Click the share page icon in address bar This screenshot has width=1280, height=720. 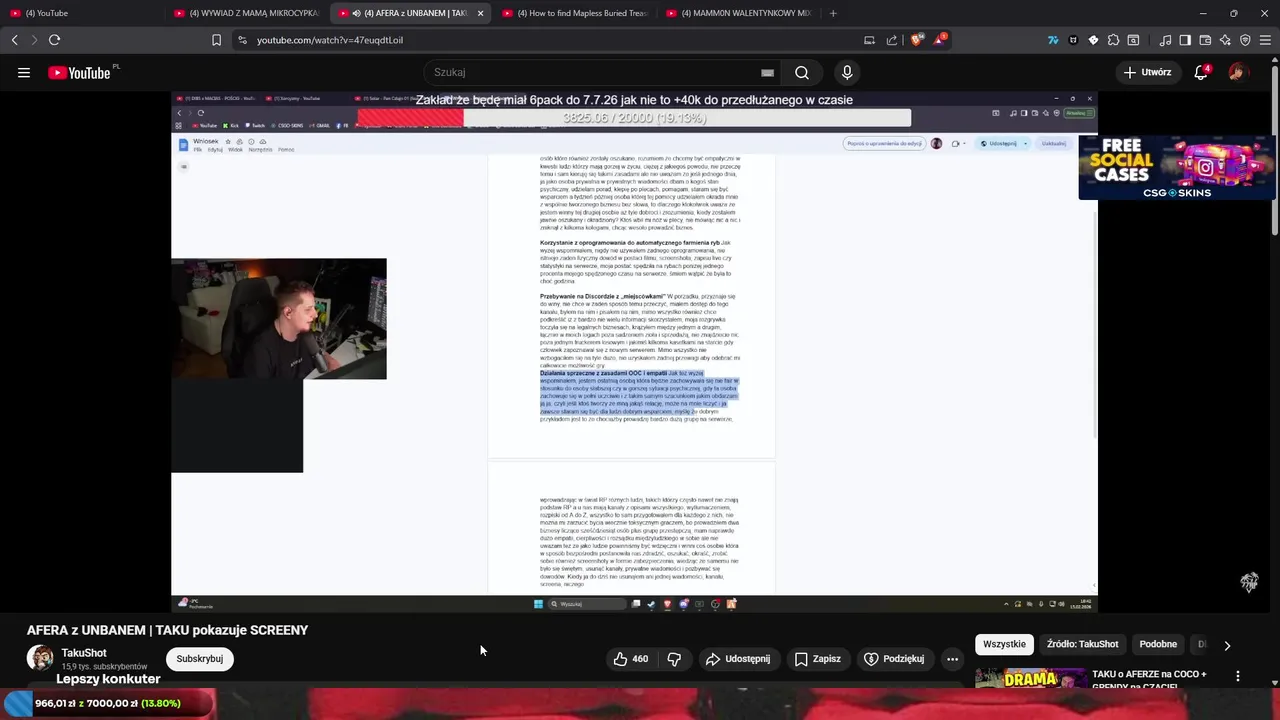point(892,40)
